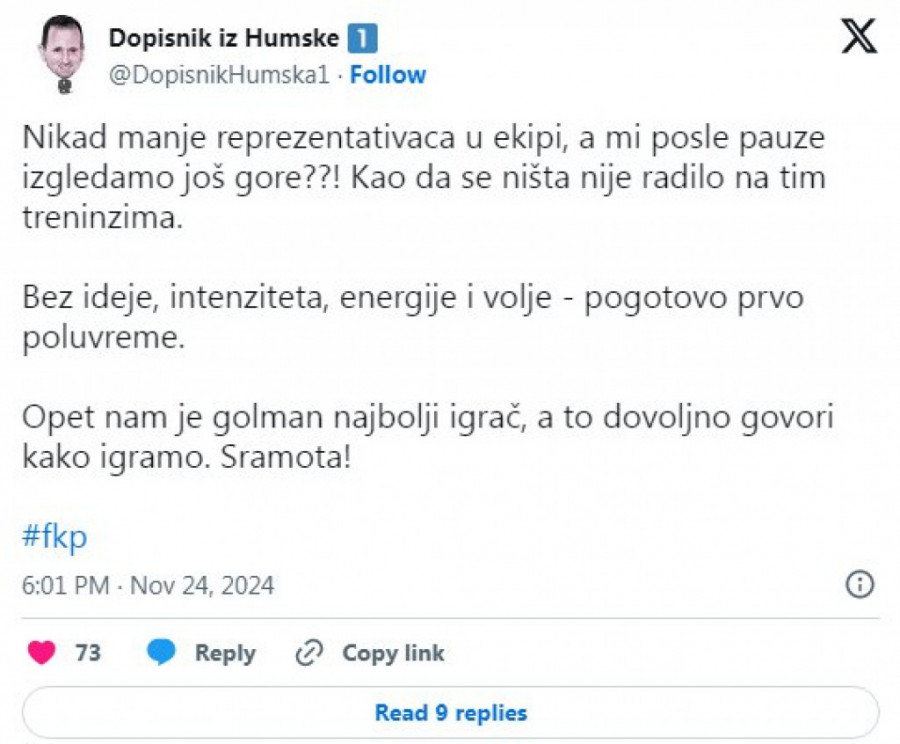Click the @DopisnikHumska1 handle

[x=218, y=75]
